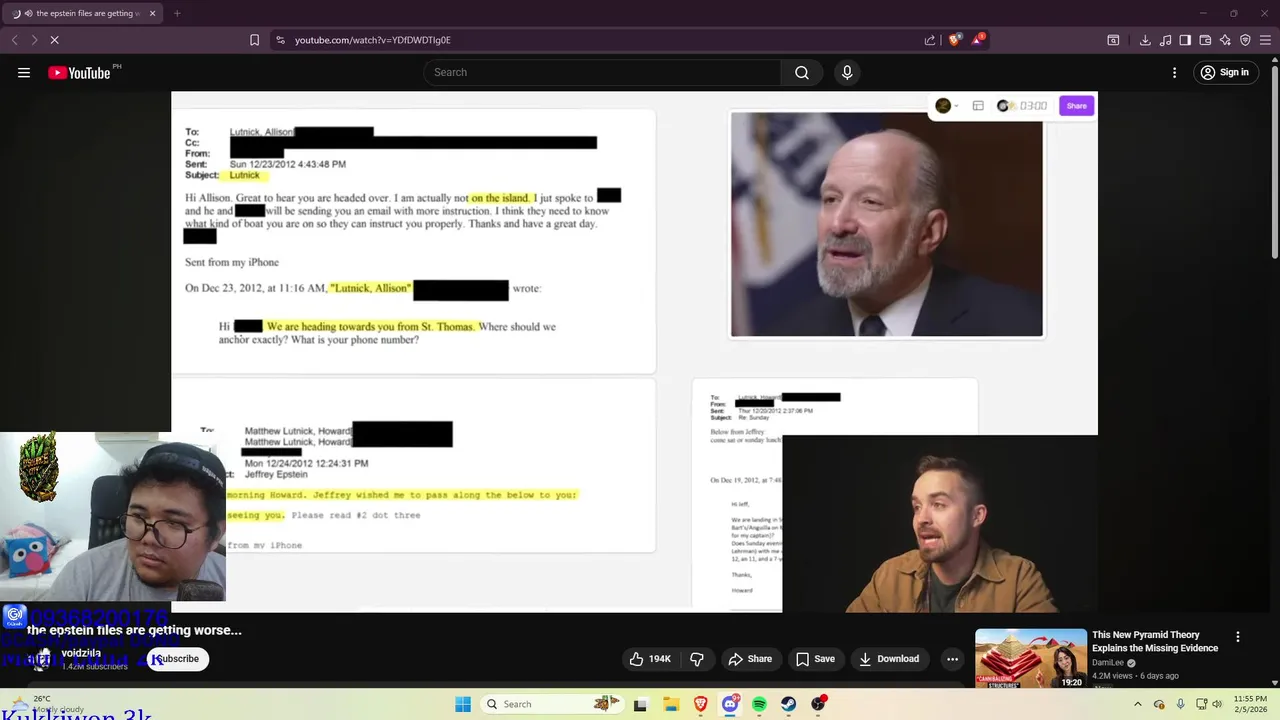The image size is (1280, 720).
Task: Open the New Pyramid Theory video thumbnail
Action: (x=1031, y=658)
